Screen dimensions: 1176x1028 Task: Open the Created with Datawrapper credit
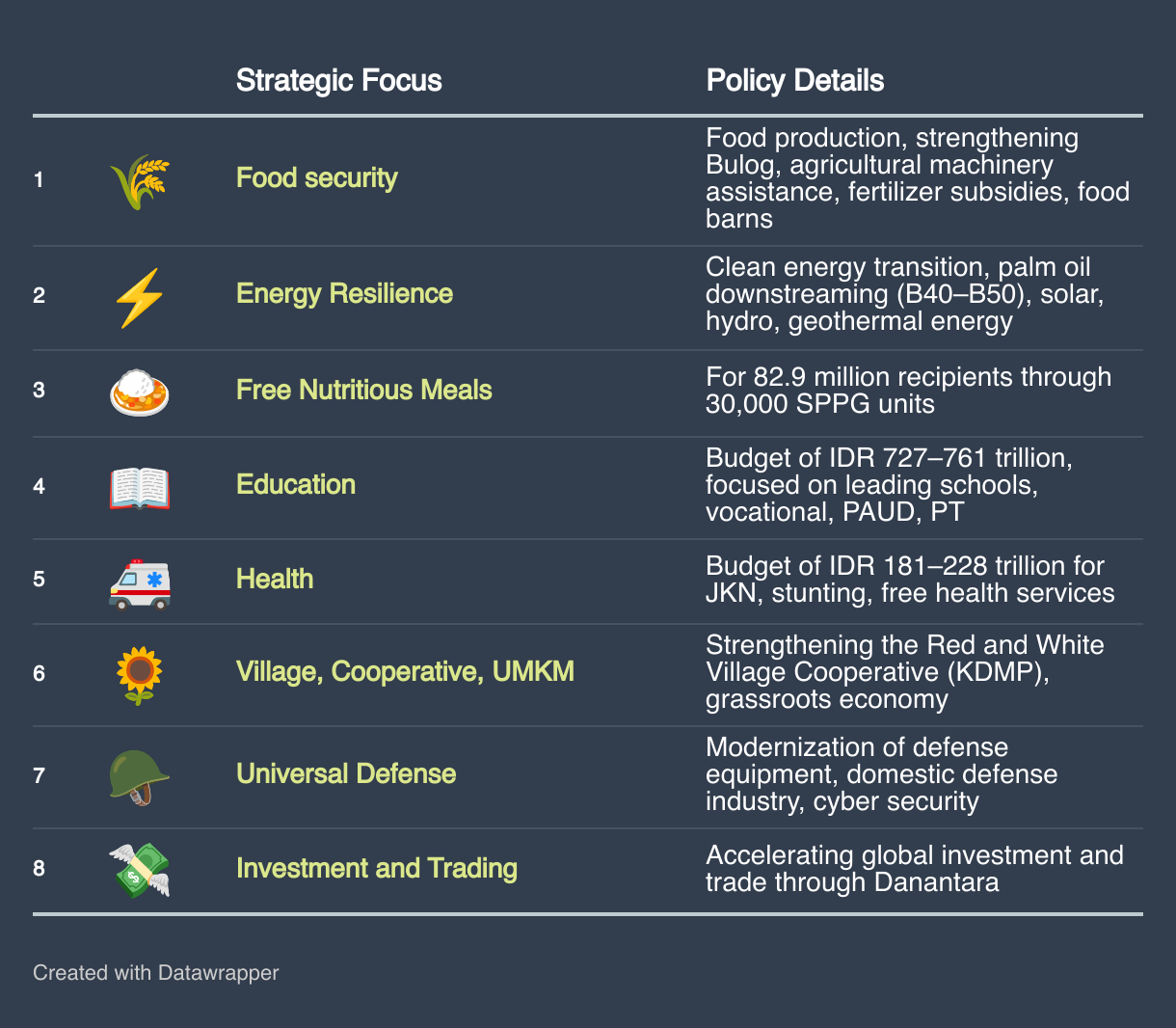(155, 973)
